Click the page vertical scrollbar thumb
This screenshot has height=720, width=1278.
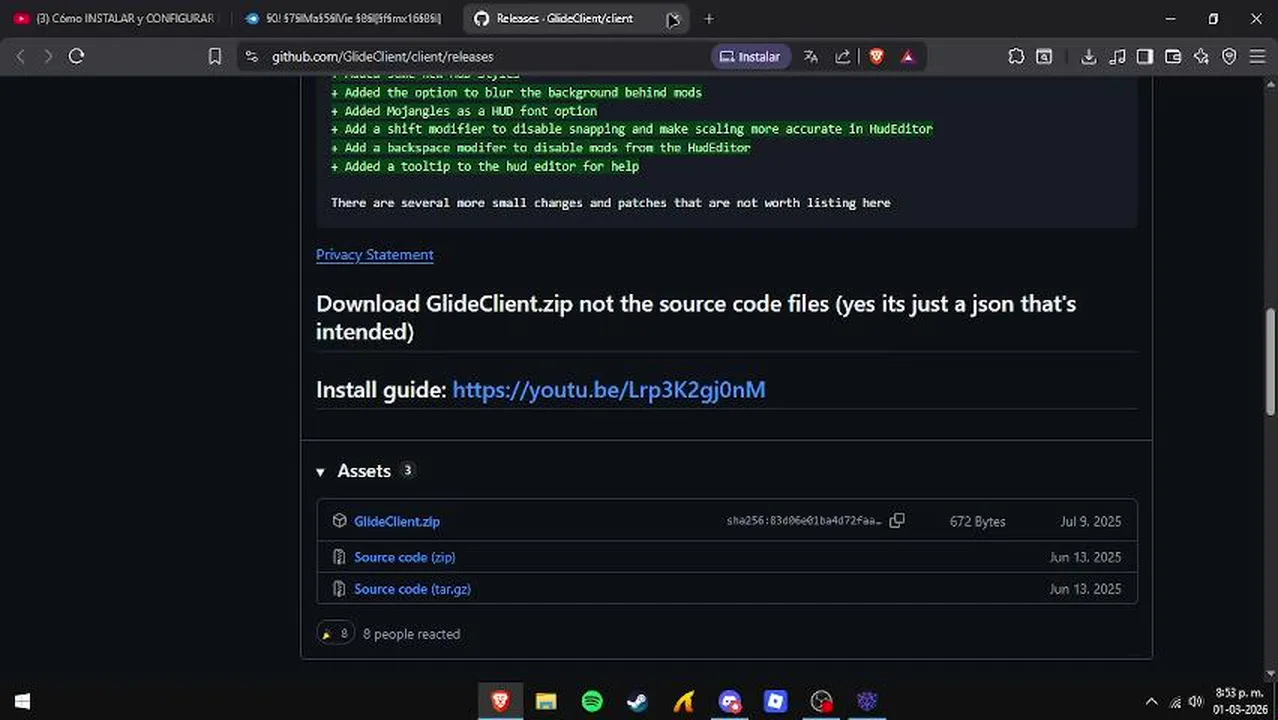tap(1271, 362)
